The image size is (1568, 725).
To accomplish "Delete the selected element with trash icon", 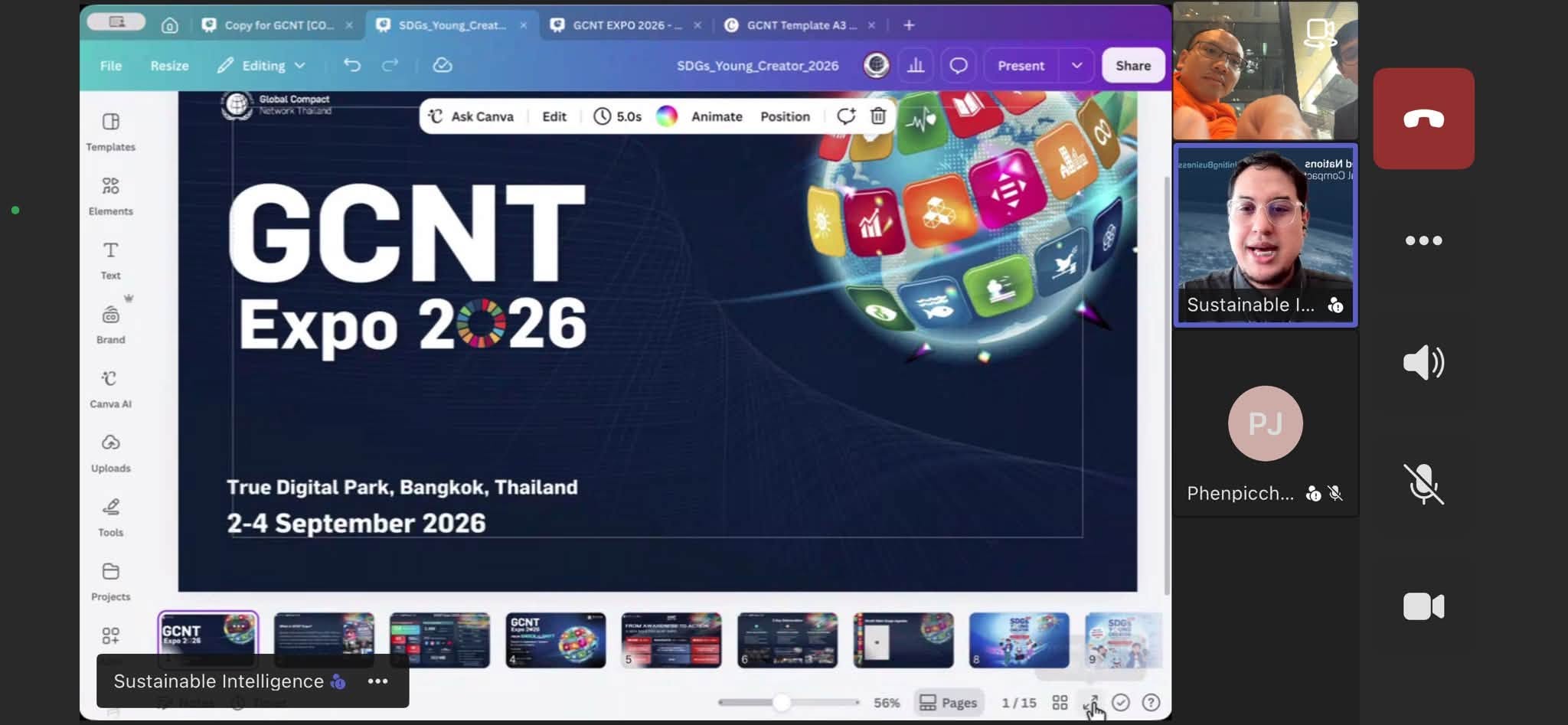I will click(878, 116).
